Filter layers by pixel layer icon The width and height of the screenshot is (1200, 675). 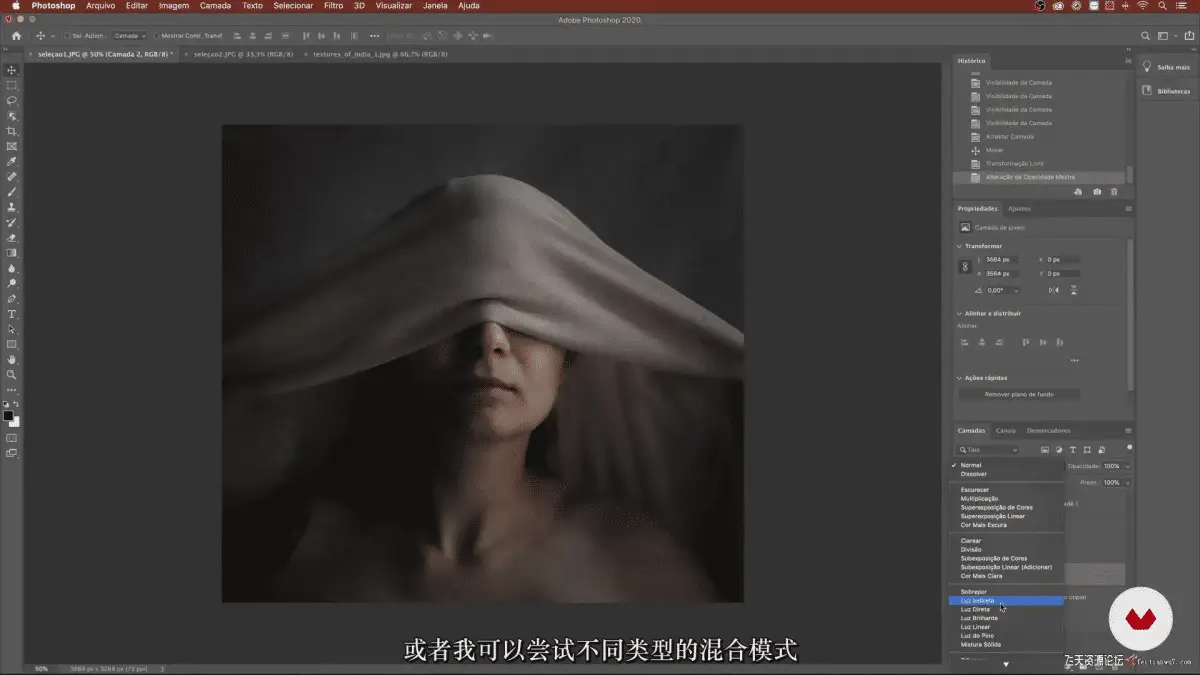(1044, 450)
